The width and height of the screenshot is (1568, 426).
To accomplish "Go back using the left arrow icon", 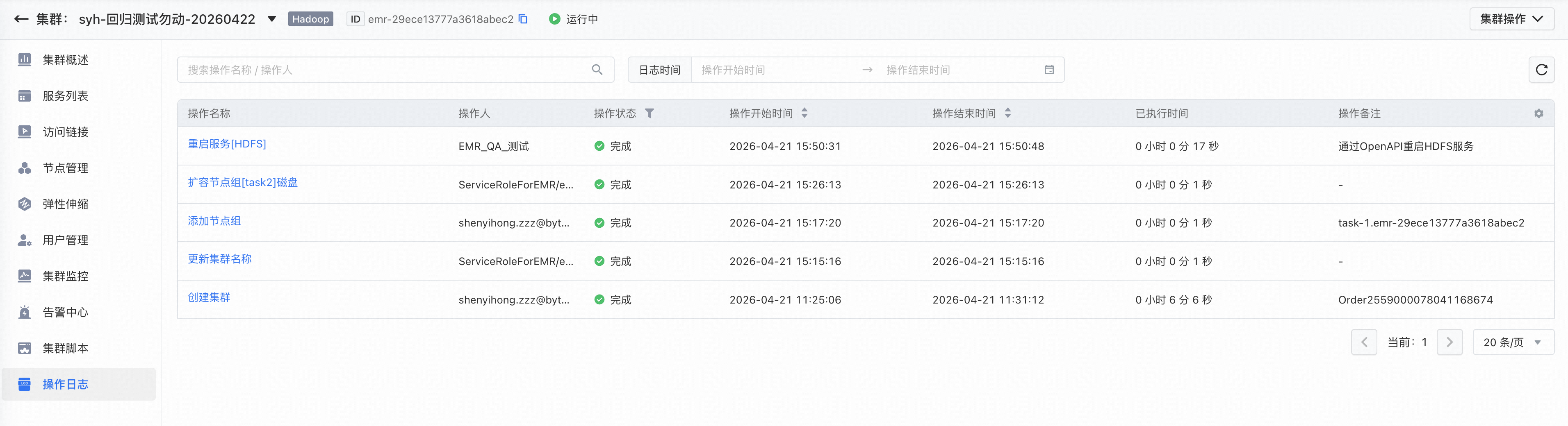I will [21, 19].
